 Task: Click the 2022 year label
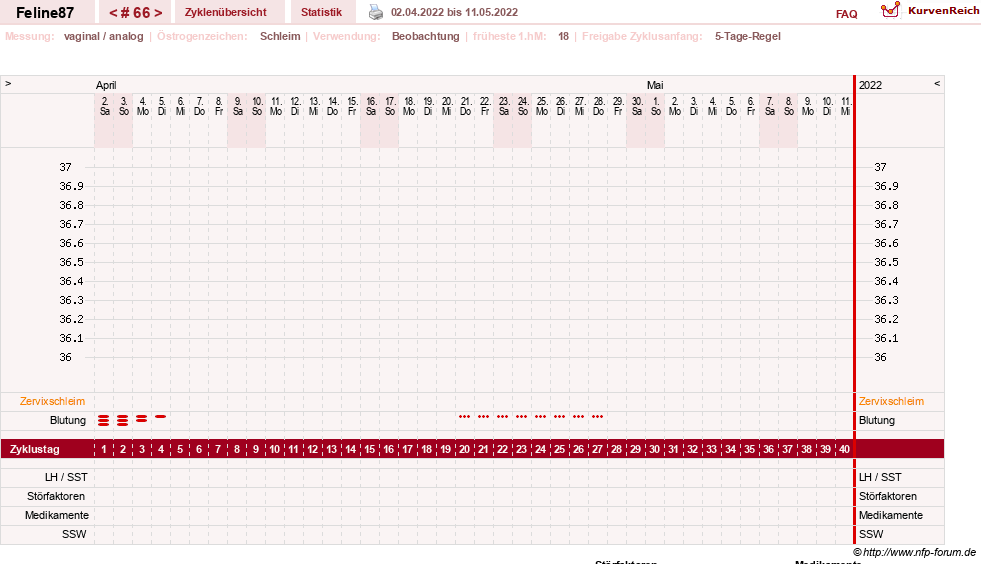[870, 85]
